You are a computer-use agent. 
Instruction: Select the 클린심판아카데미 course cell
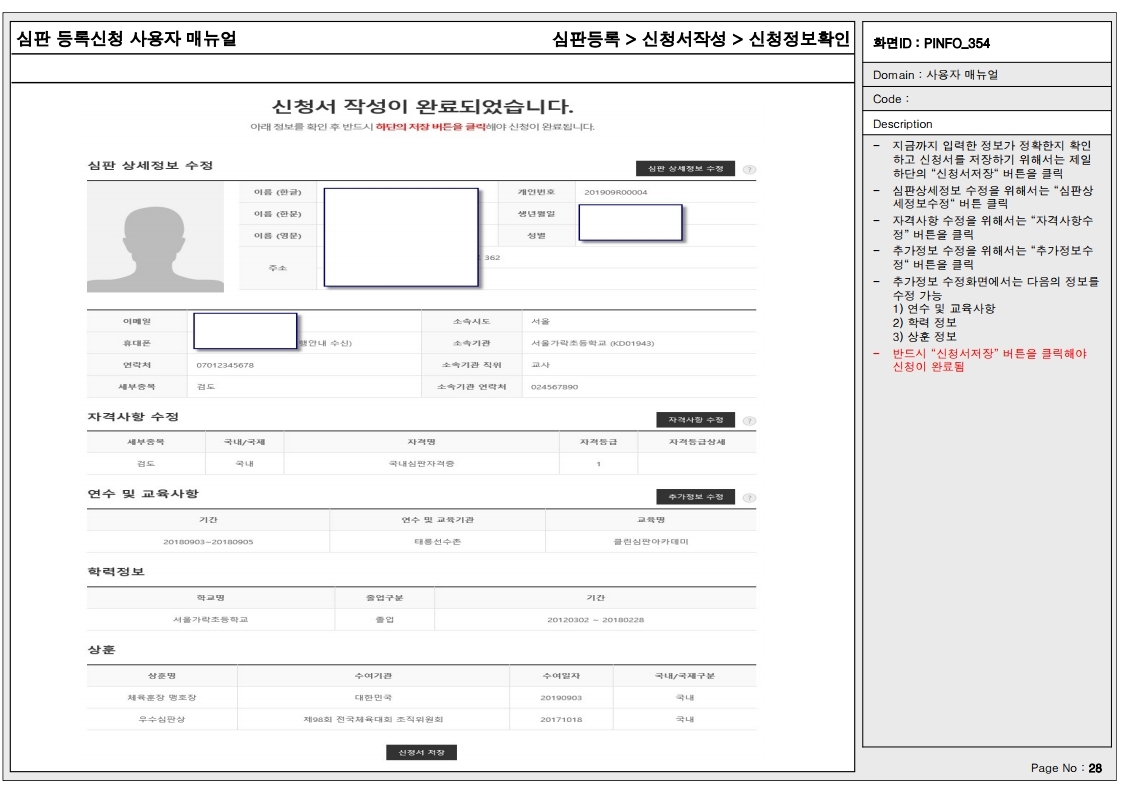(x=651, y=541)
